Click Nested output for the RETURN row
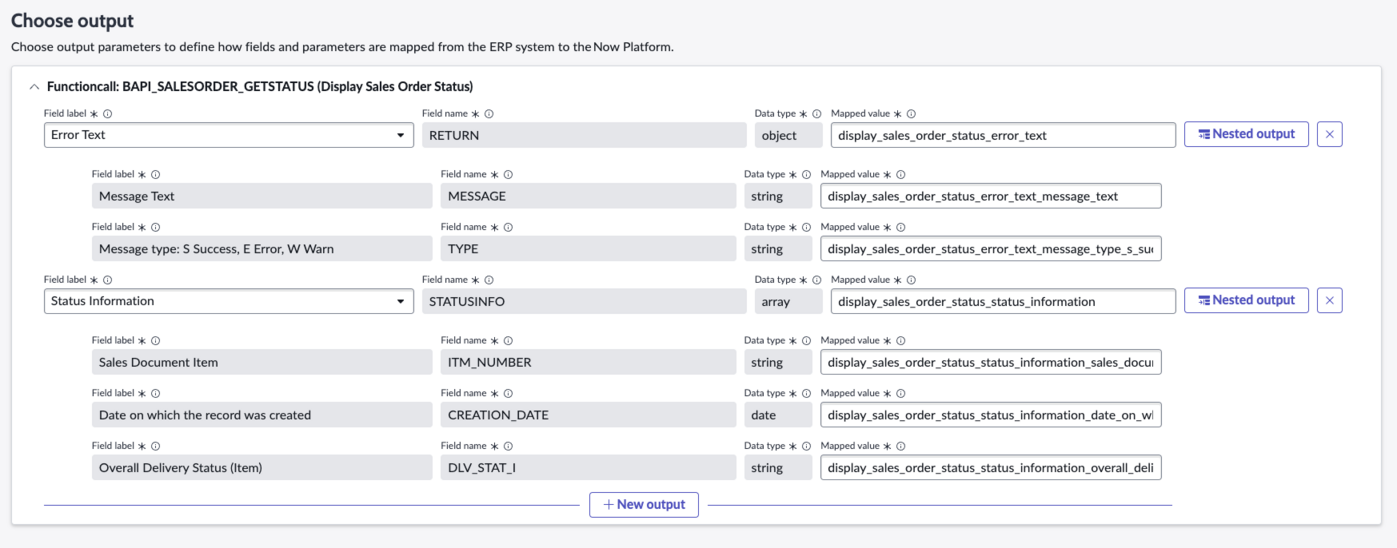Viewport: 1397px width, 548px height. pyautogui.click(x=1246, y=134)
